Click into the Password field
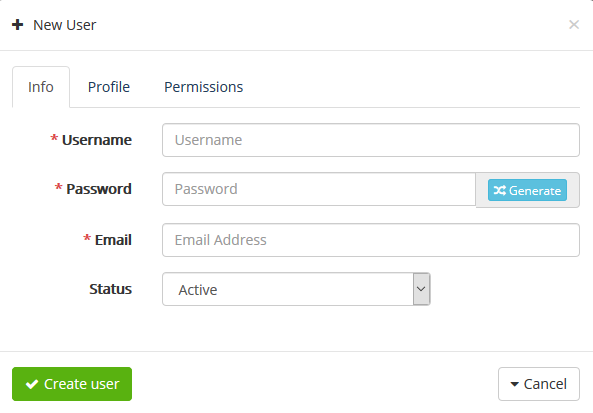This screenshot has width=593, height=413. (x=319, y=189)
